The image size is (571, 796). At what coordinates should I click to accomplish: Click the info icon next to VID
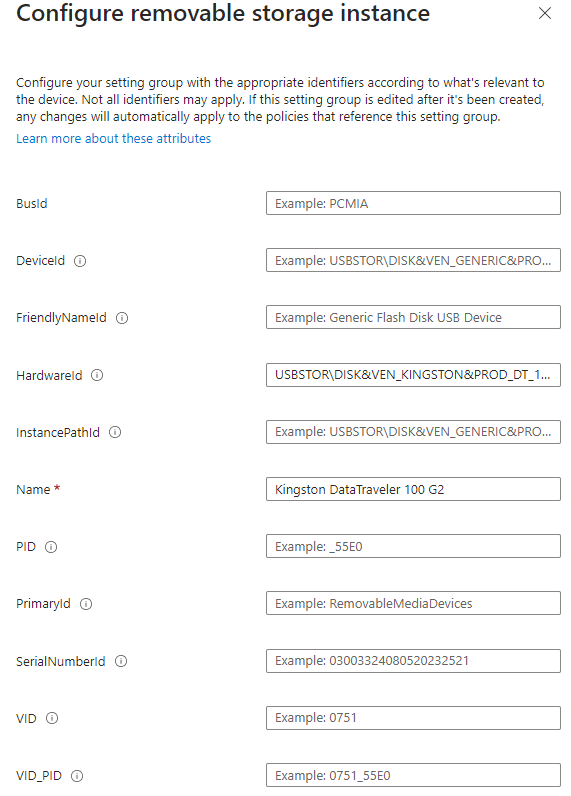click(52, 718)
